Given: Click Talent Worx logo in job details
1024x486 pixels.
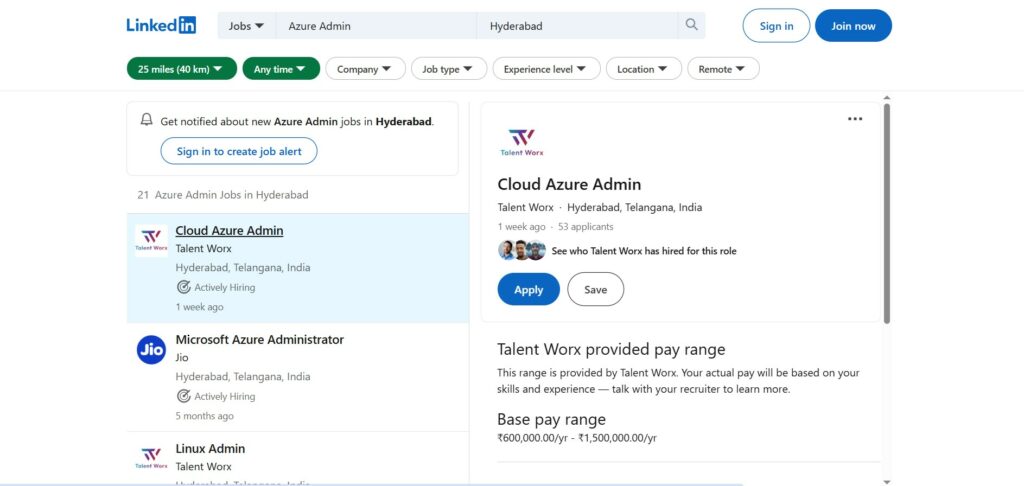Looking at the screenshot, I should pyautogui.click(x=521, y=142).
